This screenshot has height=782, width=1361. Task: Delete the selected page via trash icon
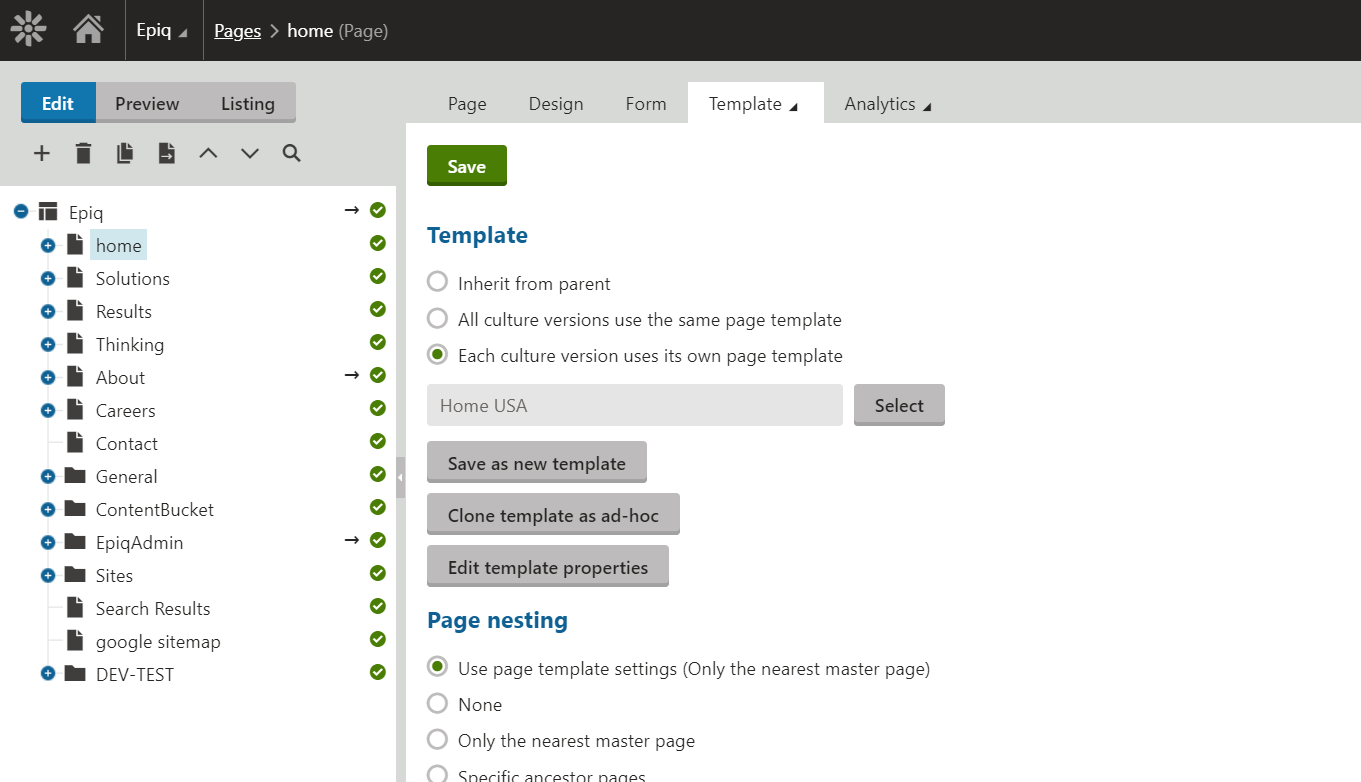point(83,153)
